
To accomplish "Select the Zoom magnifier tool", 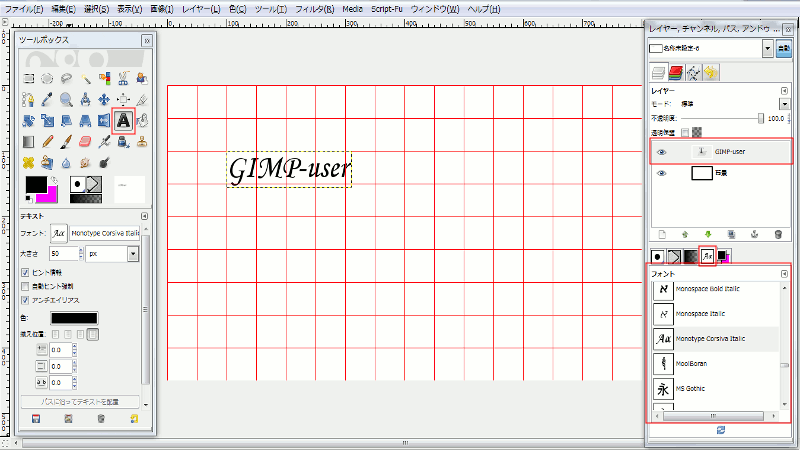I will coord(66,99).
